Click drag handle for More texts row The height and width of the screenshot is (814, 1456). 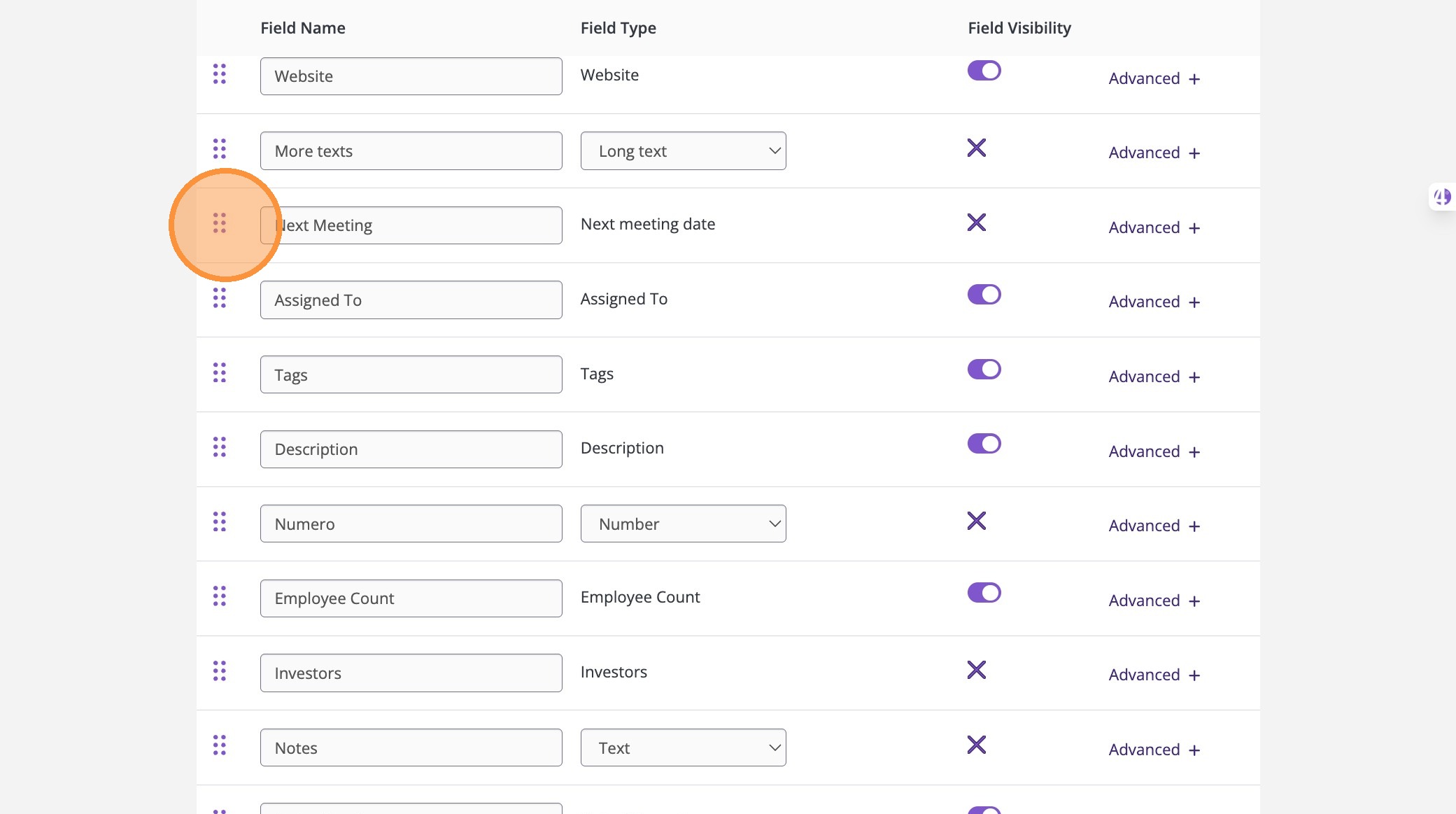219,148
